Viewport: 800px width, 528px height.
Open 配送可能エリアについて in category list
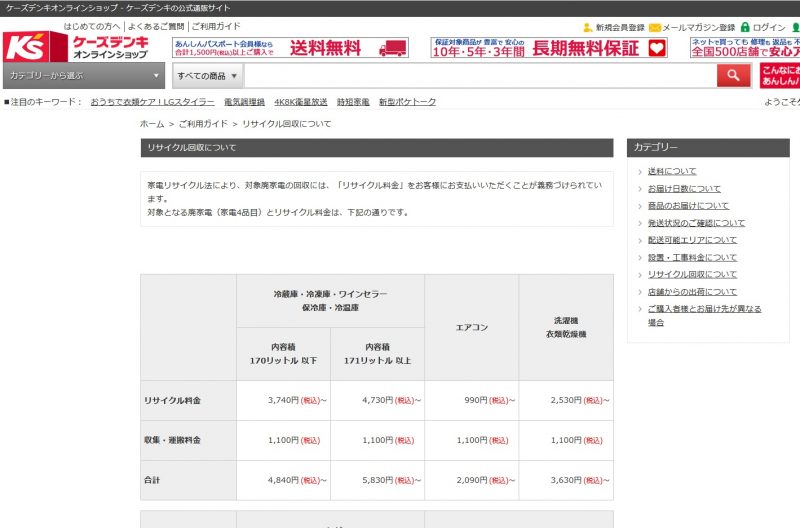(x=691, y=240)
